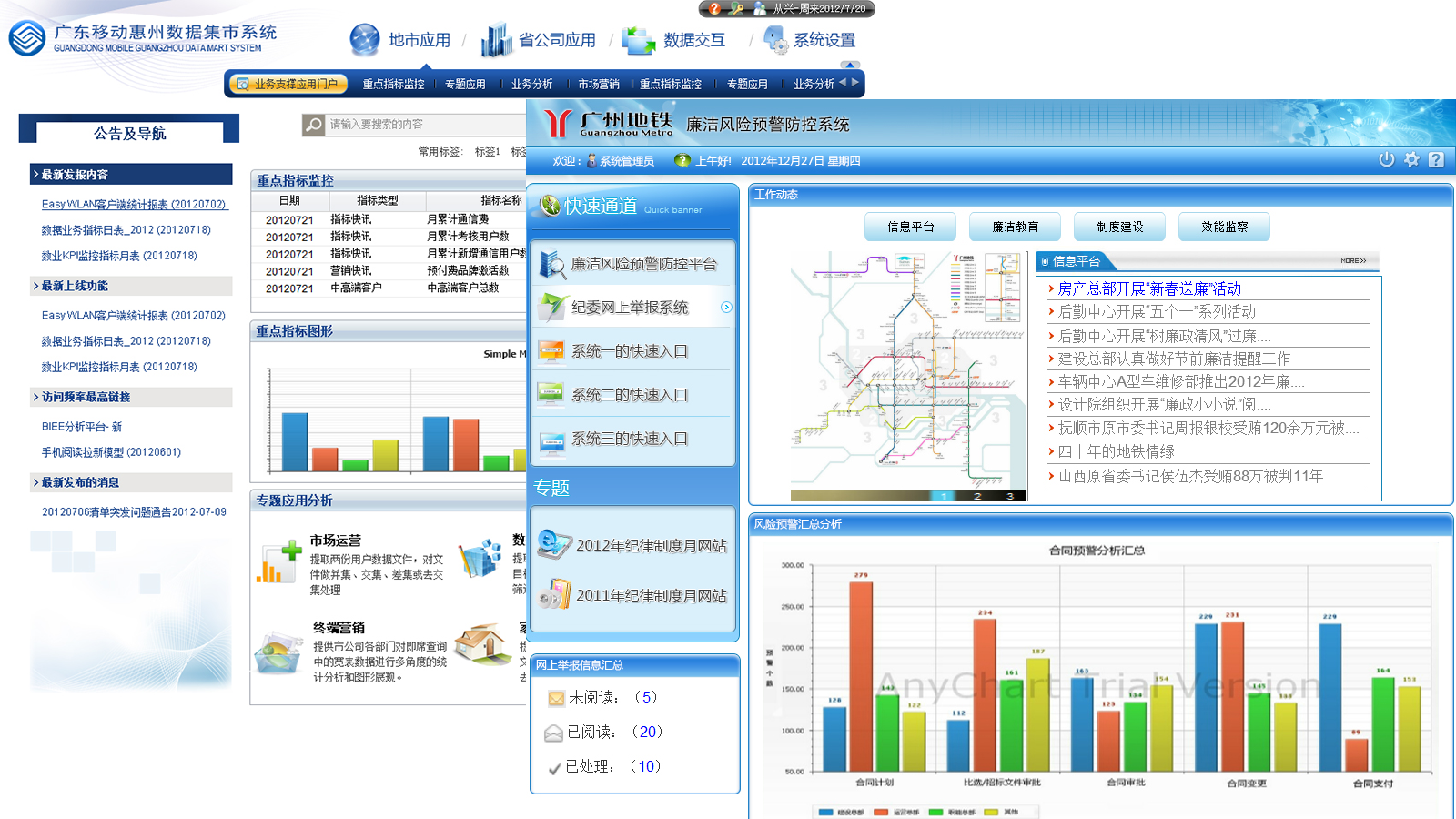Open 系统设置 gear icon in top navigation

pyautogui.click(x=775, y=39)
